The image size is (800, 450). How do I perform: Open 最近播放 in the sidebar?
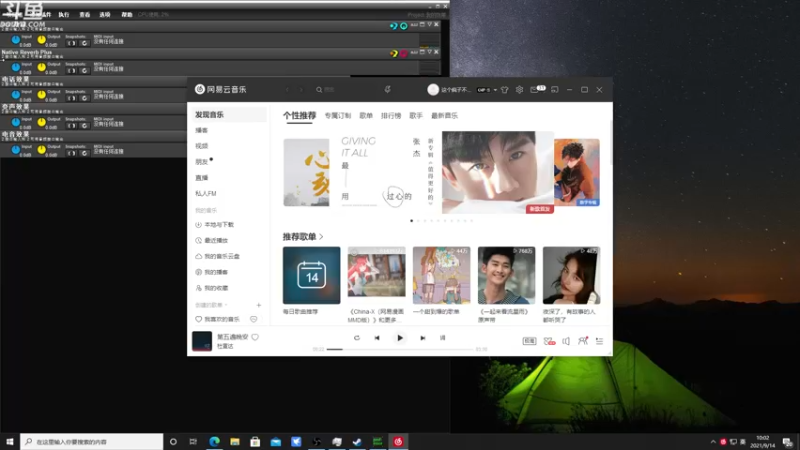pos(212,240)
